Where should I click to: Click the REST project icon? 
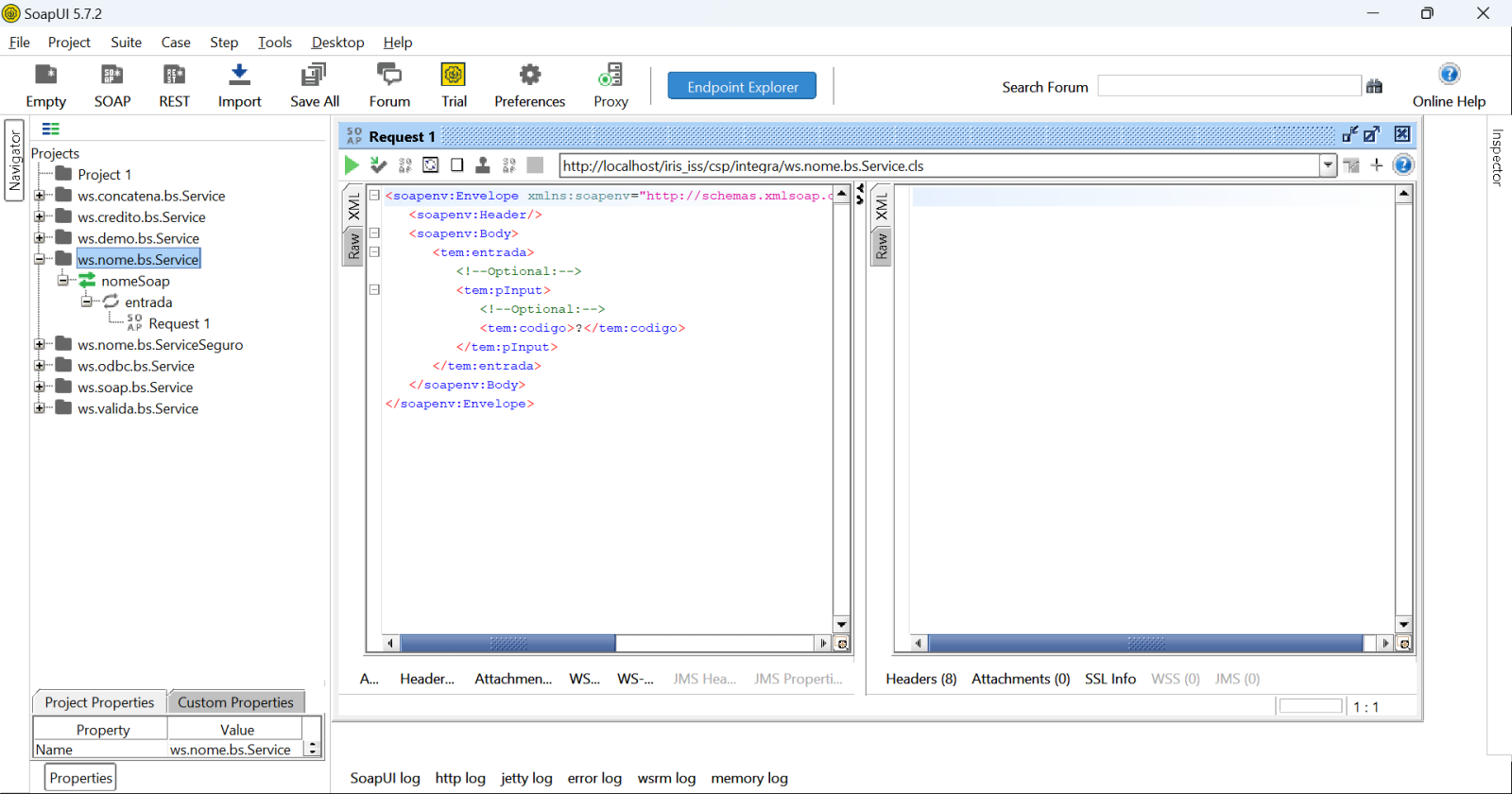[174, 76]
